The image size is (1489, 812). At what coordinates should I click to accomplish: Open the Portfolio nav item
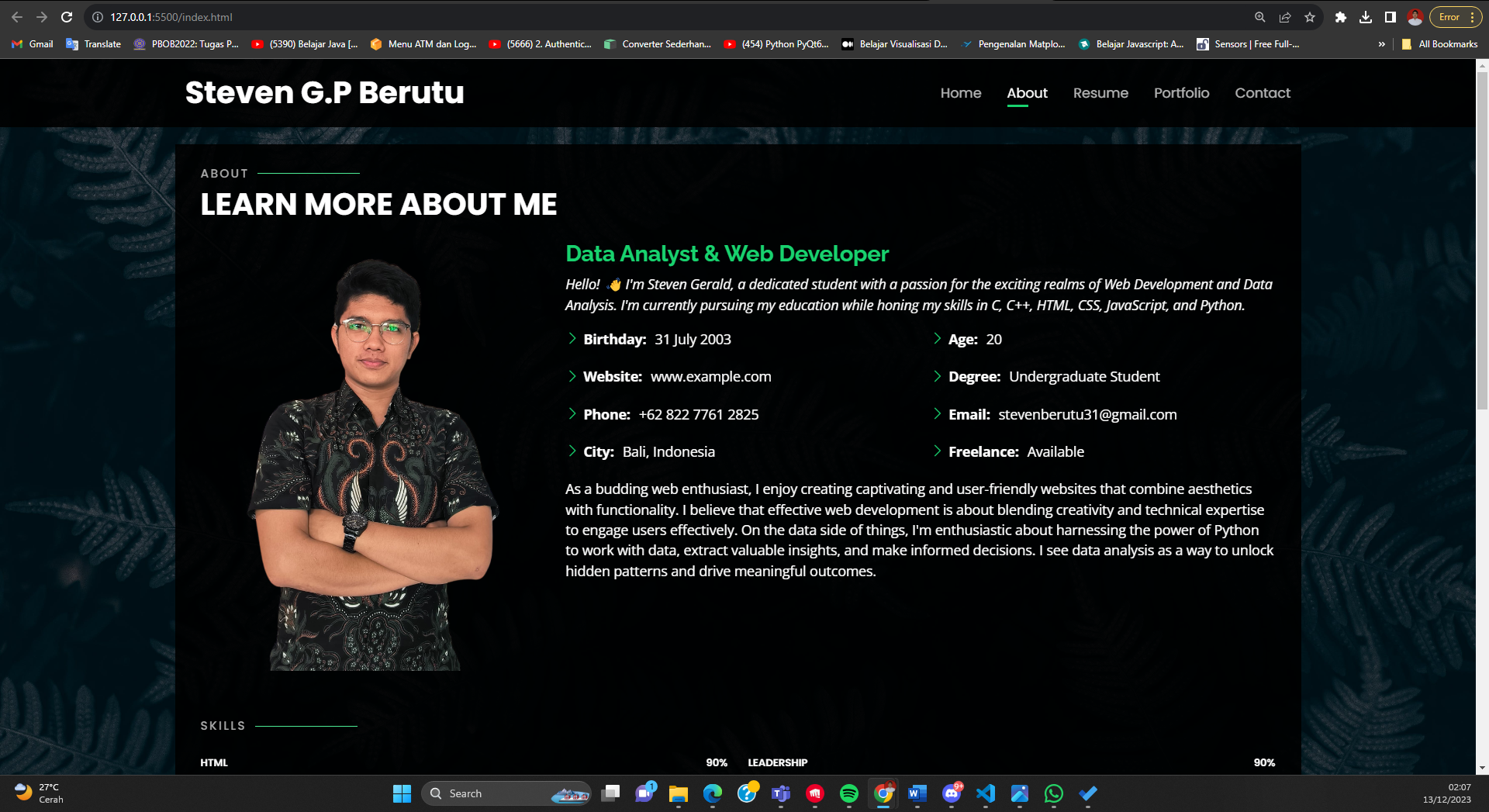click(x=1181, y=93)
